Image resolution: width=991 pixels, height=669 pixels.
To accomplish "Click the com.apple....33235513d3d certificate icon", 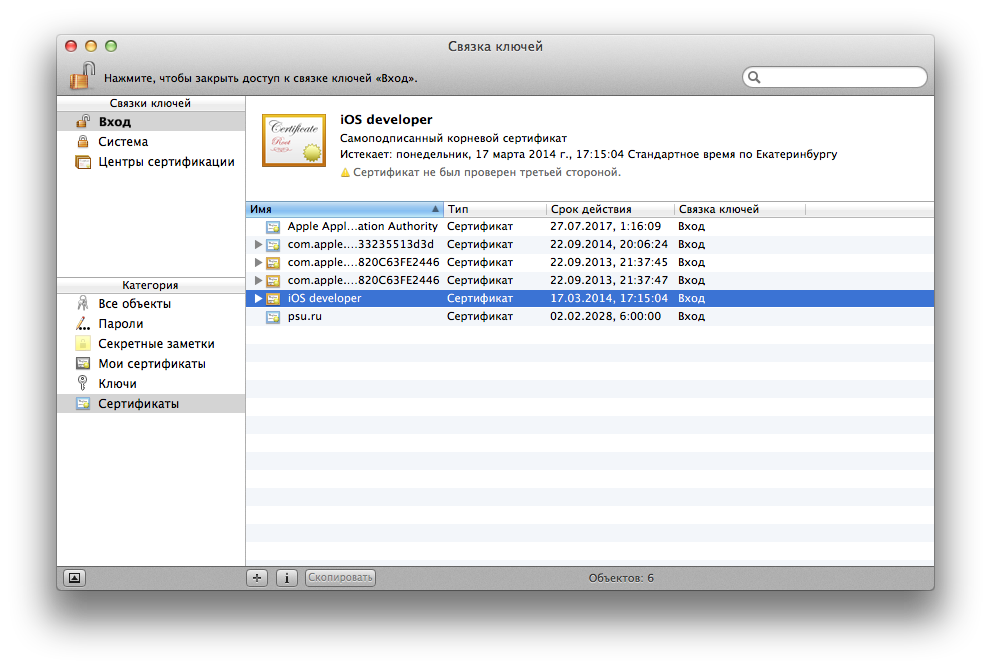I will (x=273, y=244).
